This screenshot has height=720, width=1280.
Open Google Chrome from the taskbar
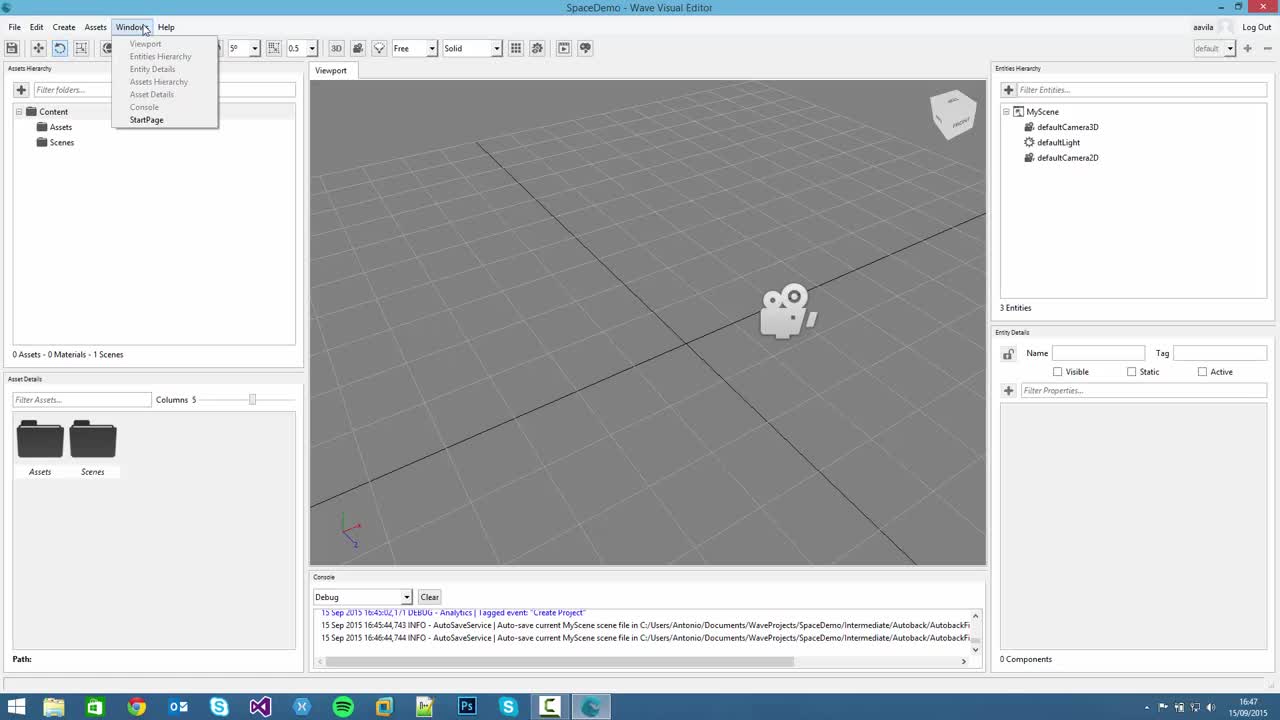(136, 707)
